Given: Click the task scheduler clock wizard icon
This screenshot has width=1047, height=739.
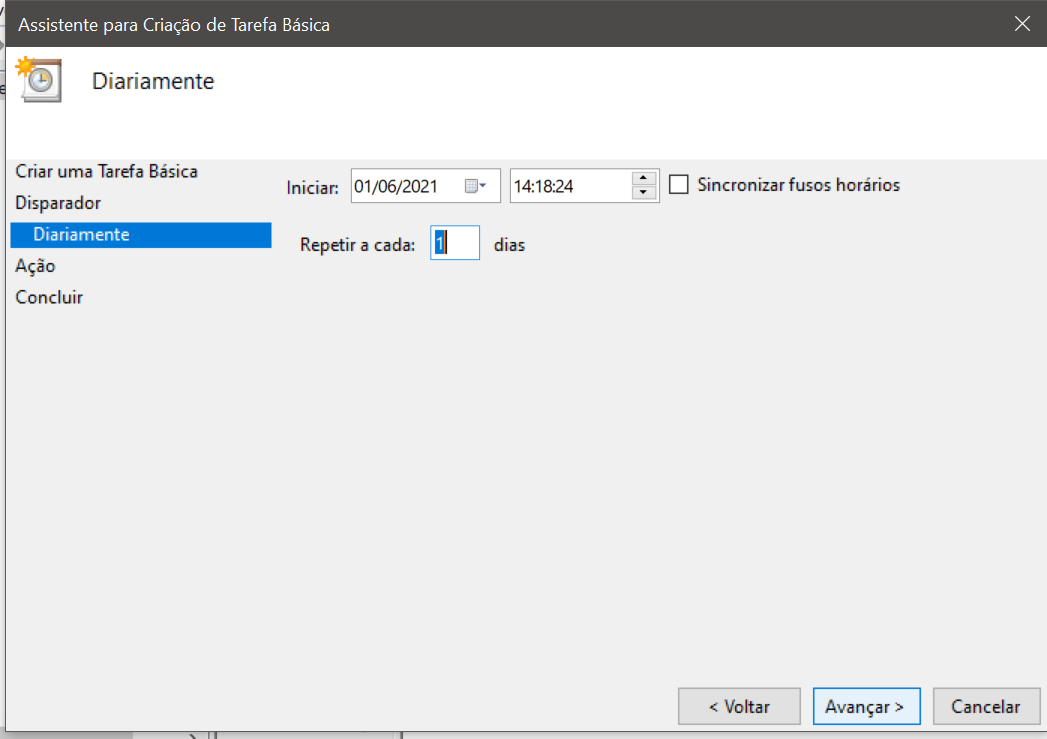Looking at the screenshot, I should (x=39, y=79).
